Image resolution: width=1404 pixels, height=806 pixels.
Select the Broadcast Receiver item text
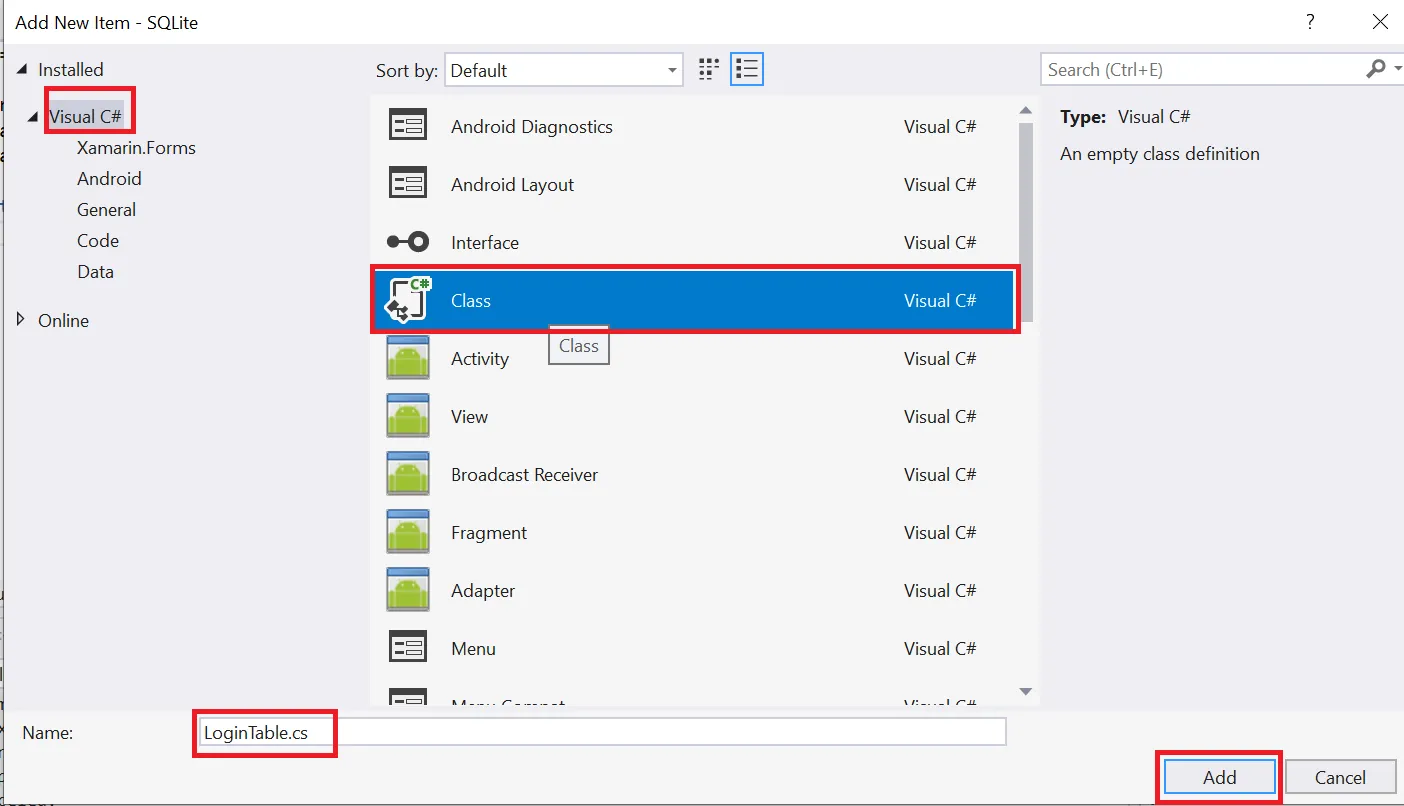click(x=524, y=474)
